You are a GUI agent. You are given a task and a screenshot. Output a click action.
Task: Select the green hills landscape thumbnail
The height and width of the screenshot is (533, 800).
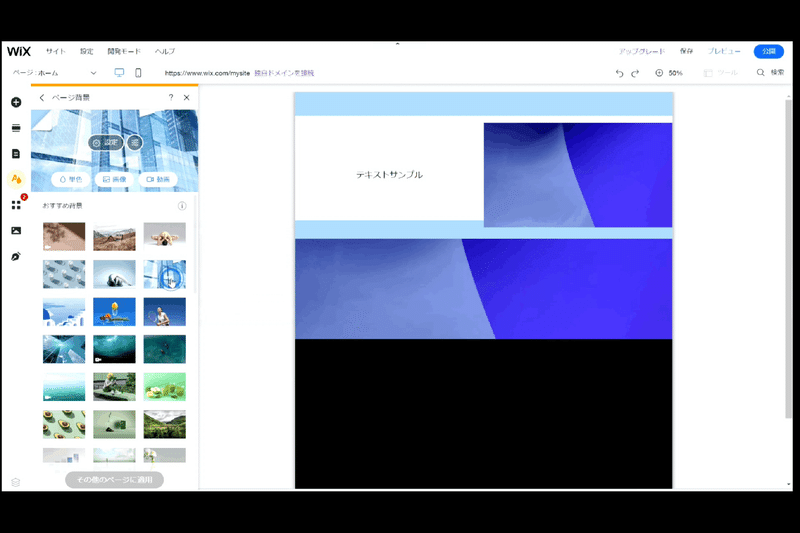pyautogui.click(x=165, y=424)
